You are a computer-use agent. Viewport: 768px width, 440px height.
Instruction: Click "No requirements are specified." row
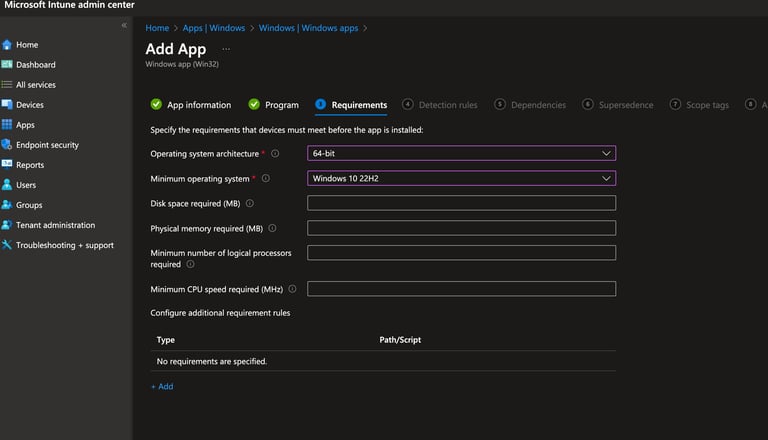383,361
